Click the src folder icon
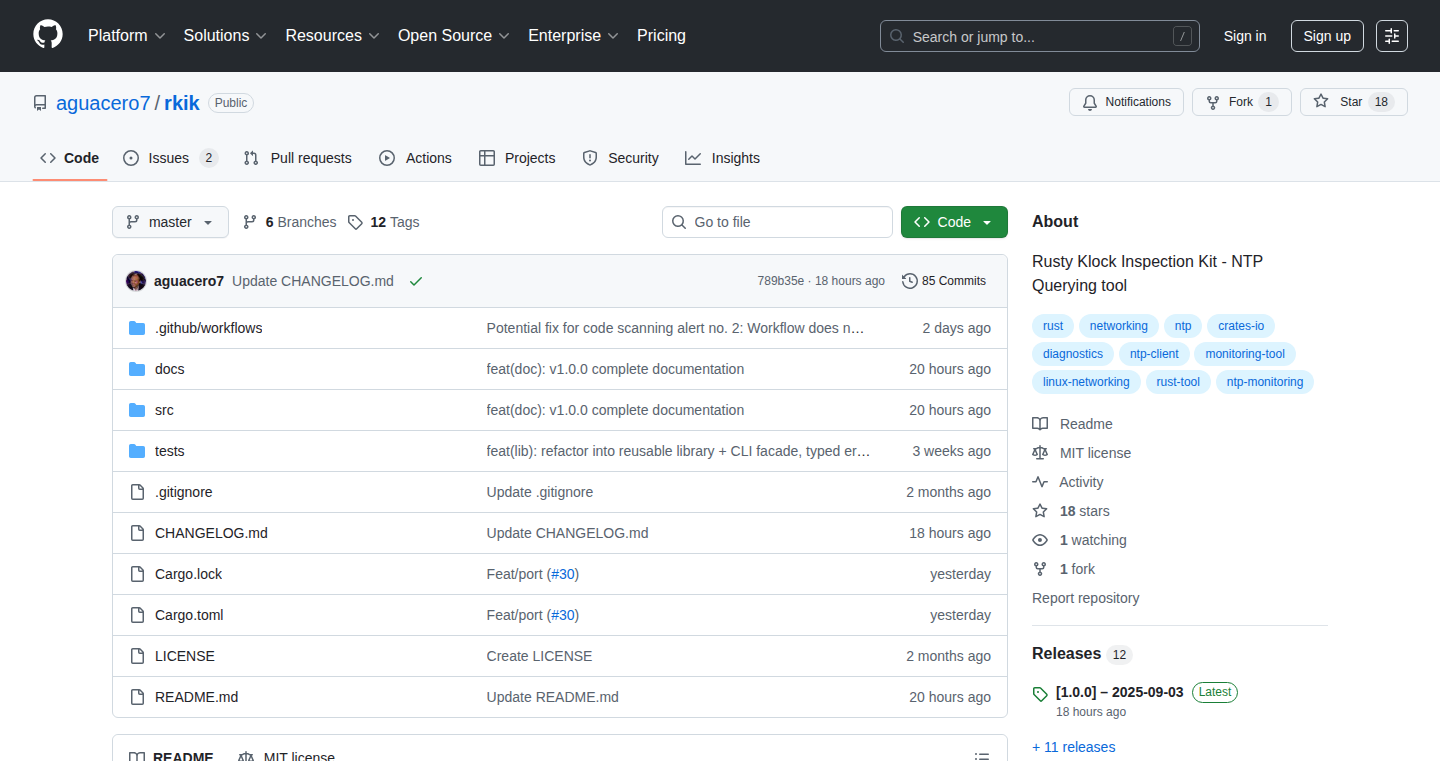Screen dimensions: 1440x761 click(x=137, y=410)
